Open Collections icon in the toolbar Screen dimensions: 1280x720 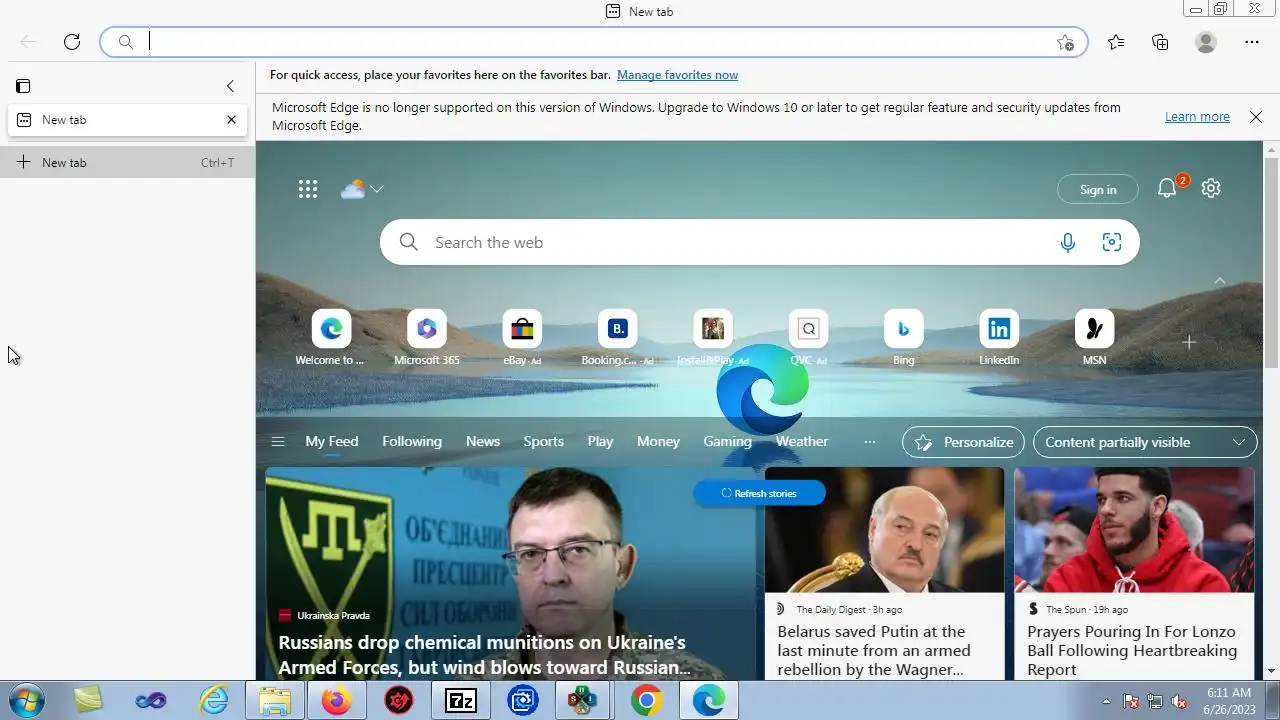1160,42
